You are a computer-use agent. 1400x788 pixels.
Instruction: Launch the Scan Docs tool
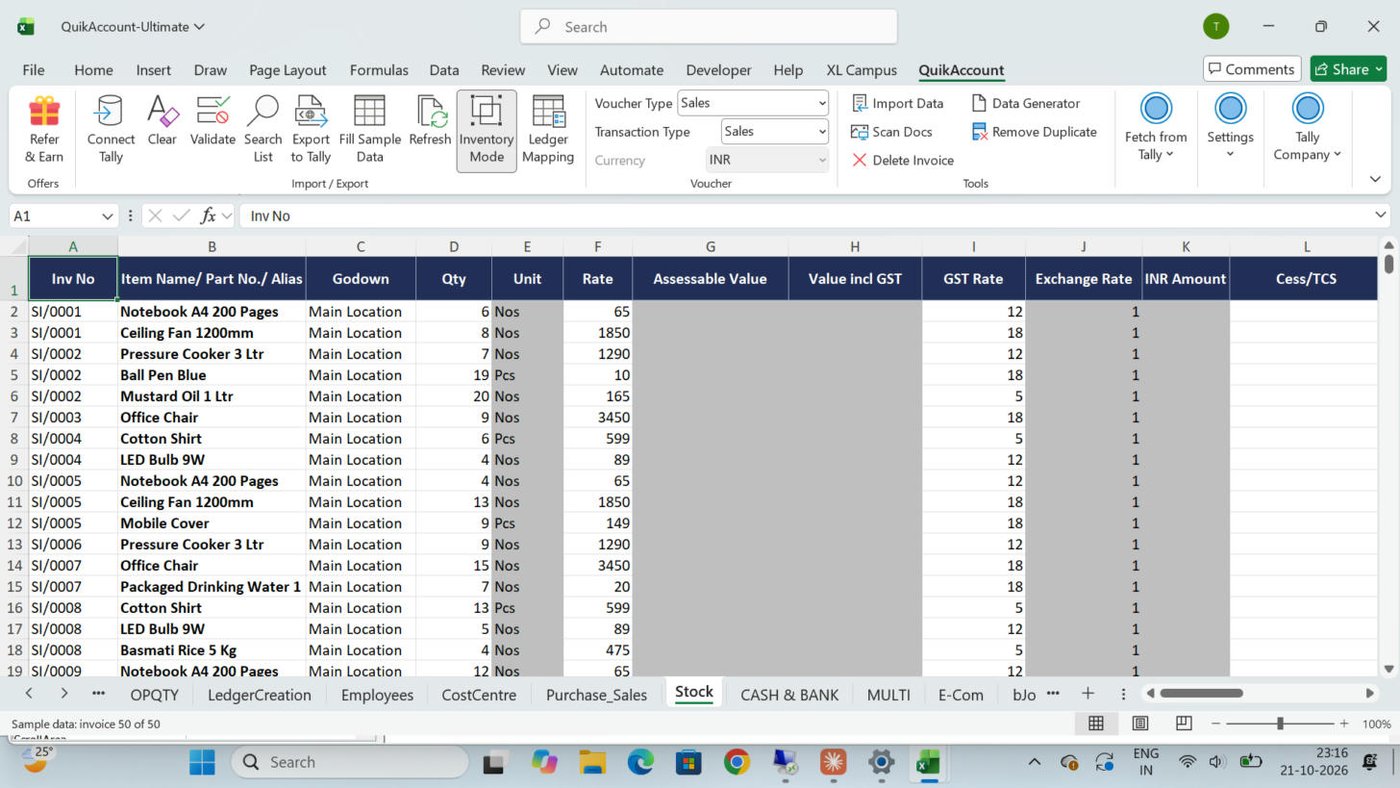click(x=891, y=132)
